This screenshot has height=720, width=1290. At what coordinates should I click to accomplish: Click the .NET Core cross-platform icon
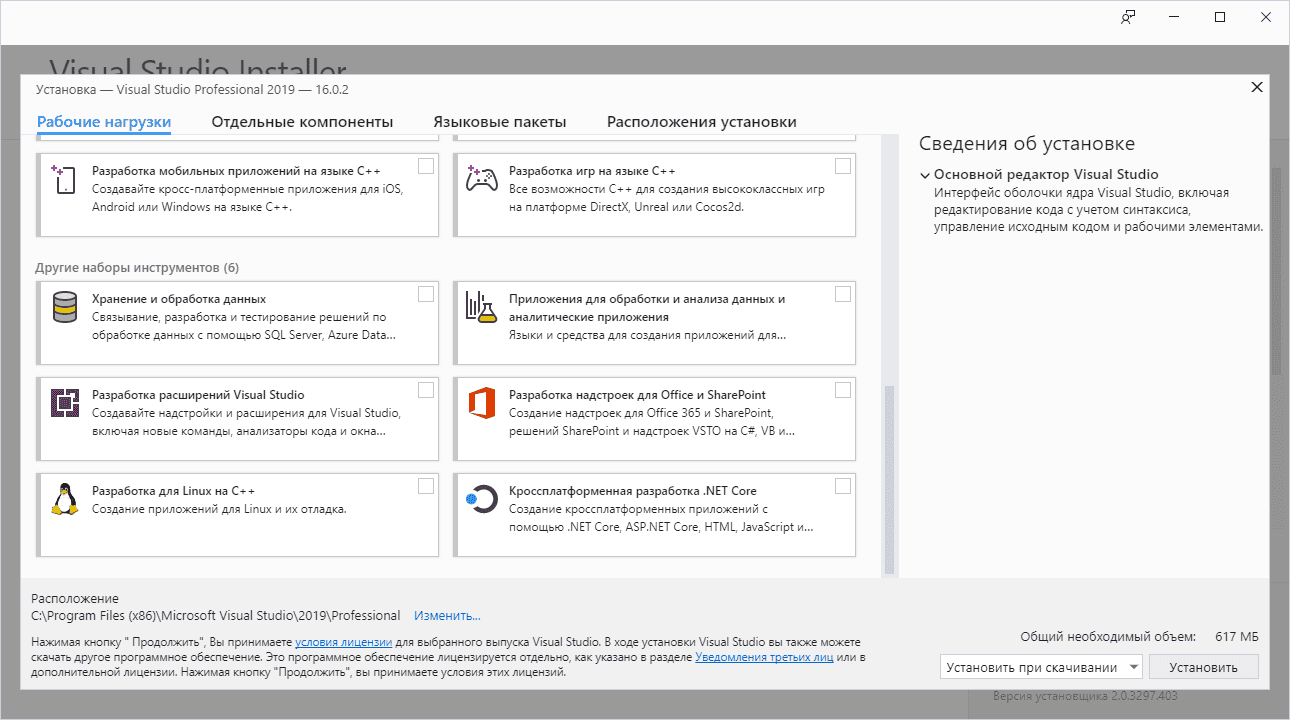point(482,500)
